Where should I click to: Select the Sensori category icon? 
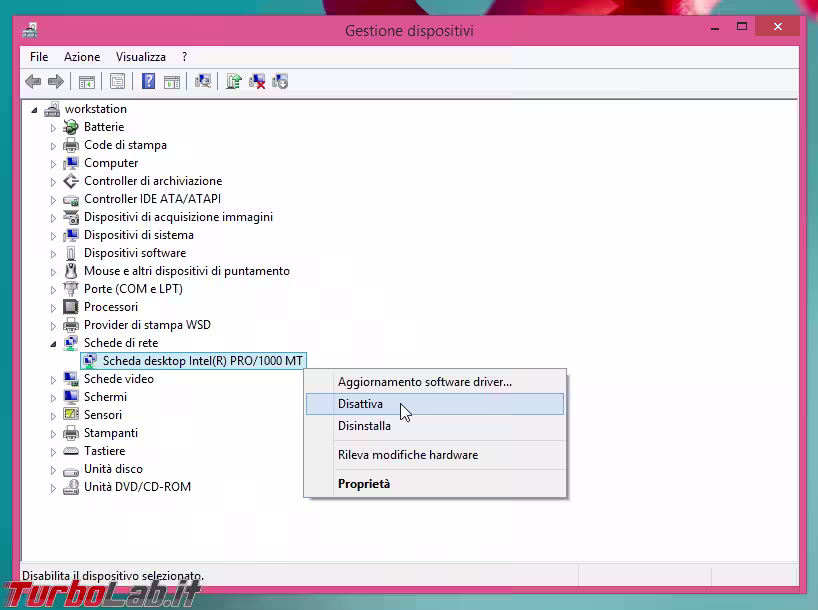click(70, 414)
